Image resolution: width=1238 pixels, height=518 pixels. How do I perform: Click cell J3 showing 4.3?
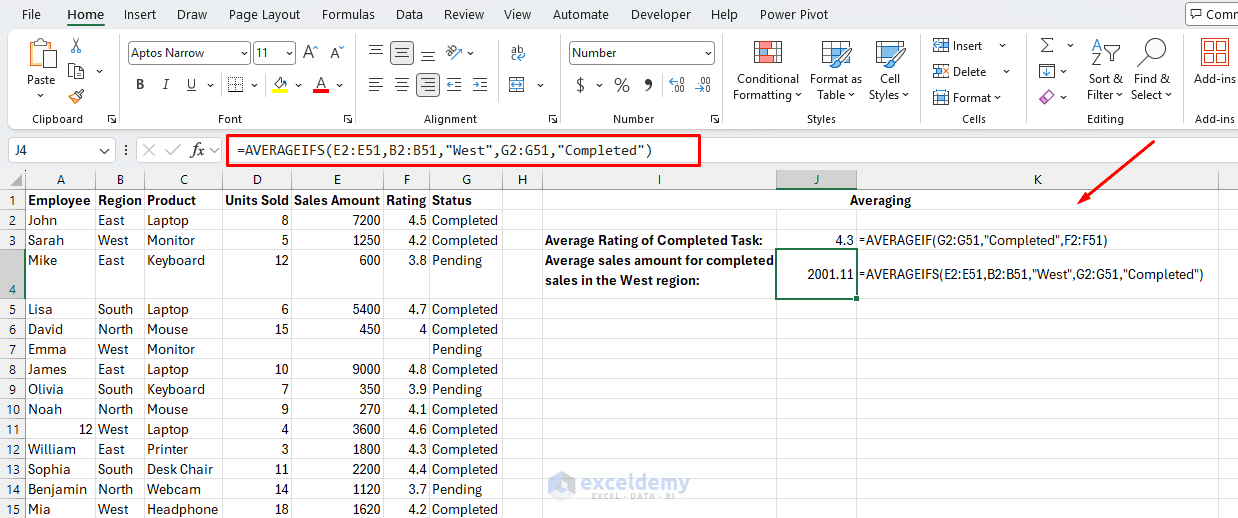pos(816,240)
